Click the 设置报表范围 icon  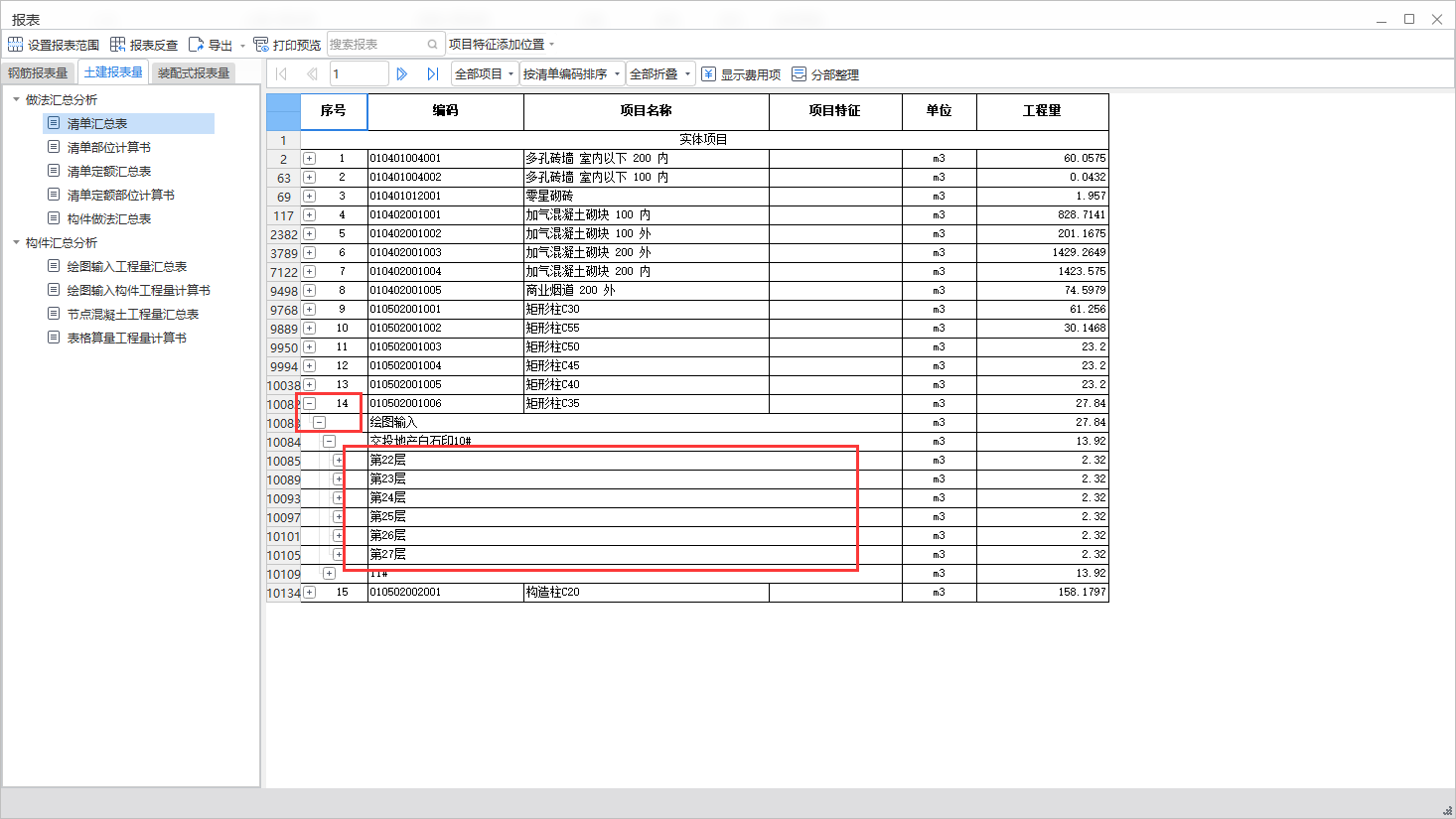click(x=15, y=45)
